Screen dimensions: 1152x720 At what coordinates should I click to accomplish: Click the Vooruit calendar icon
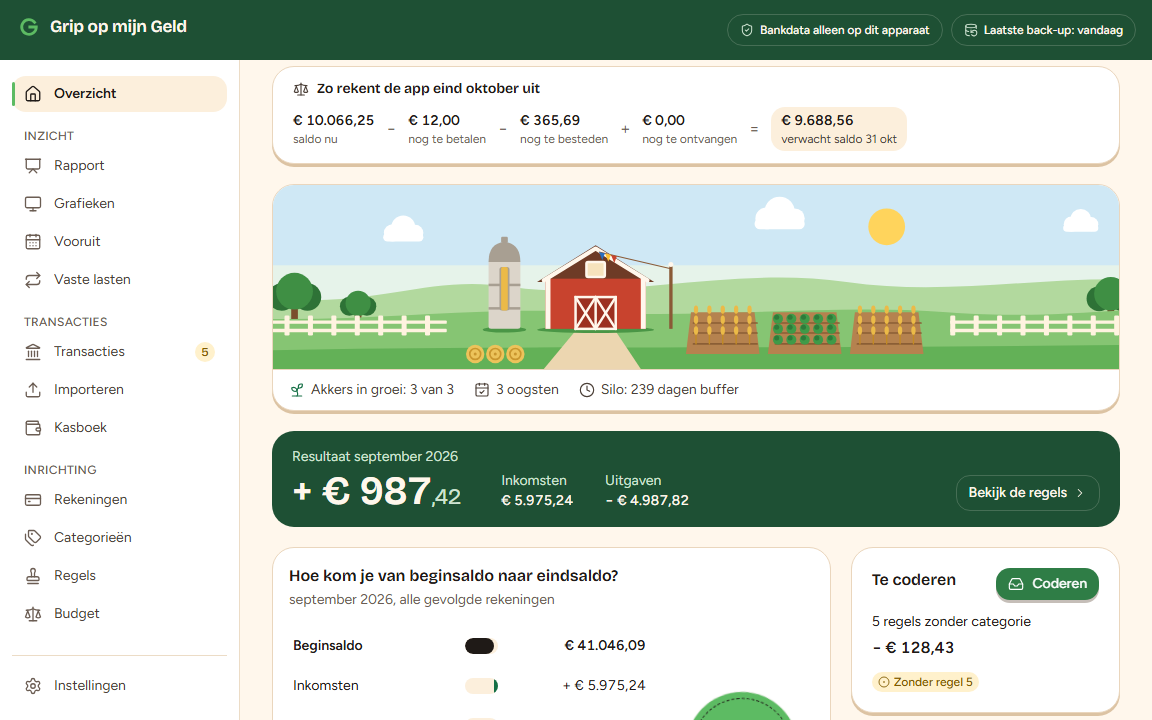pos(33,242)
